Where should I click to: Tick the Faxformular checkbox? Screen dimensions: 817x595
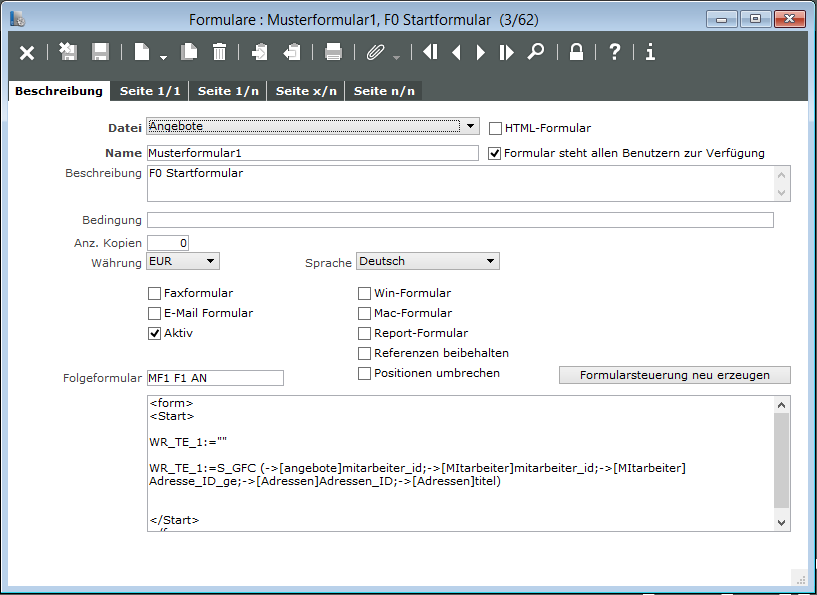(x=154, y=294)
